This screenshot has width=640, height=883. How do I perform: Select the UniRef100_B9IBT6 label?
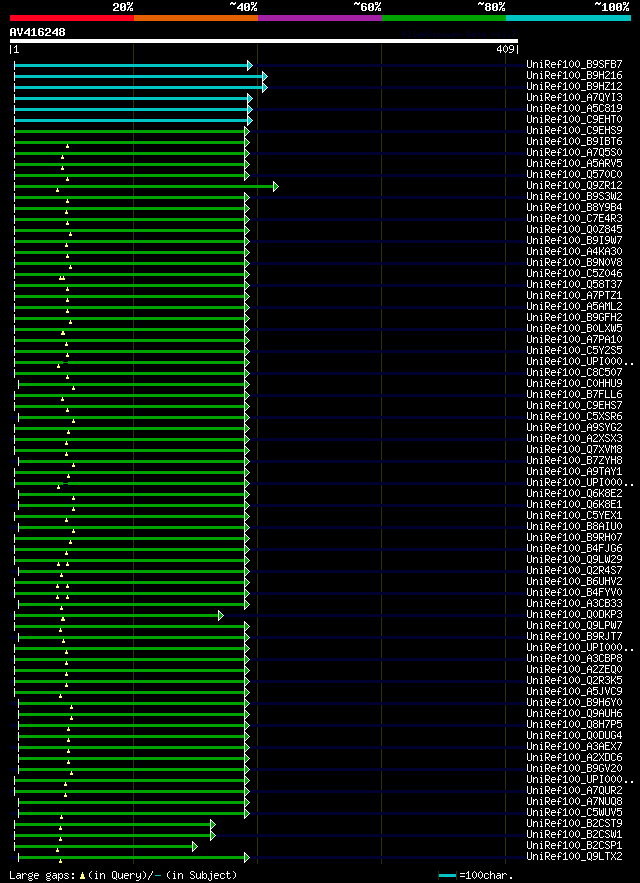[x=574, y=141]
